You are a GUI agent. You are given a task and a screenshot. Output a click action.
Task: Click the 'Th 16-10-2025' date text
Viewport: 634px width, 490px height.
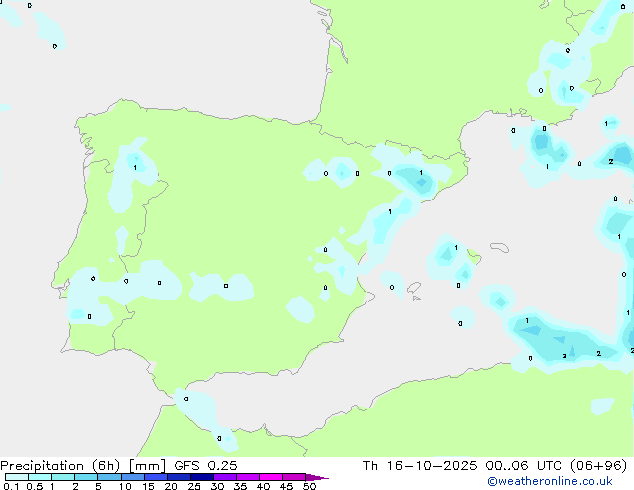420,466
